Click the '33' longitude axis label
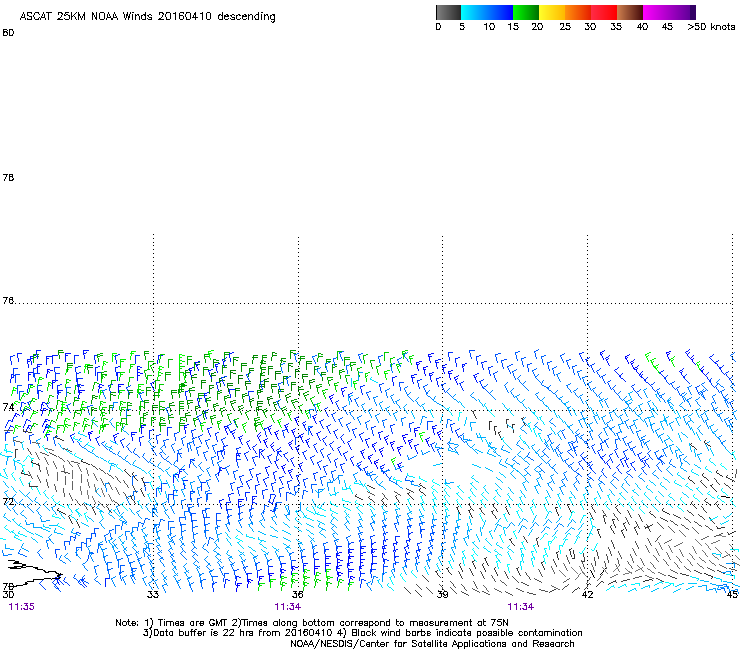This screenshot has width=740, height=650. click(x=152, y=594)
